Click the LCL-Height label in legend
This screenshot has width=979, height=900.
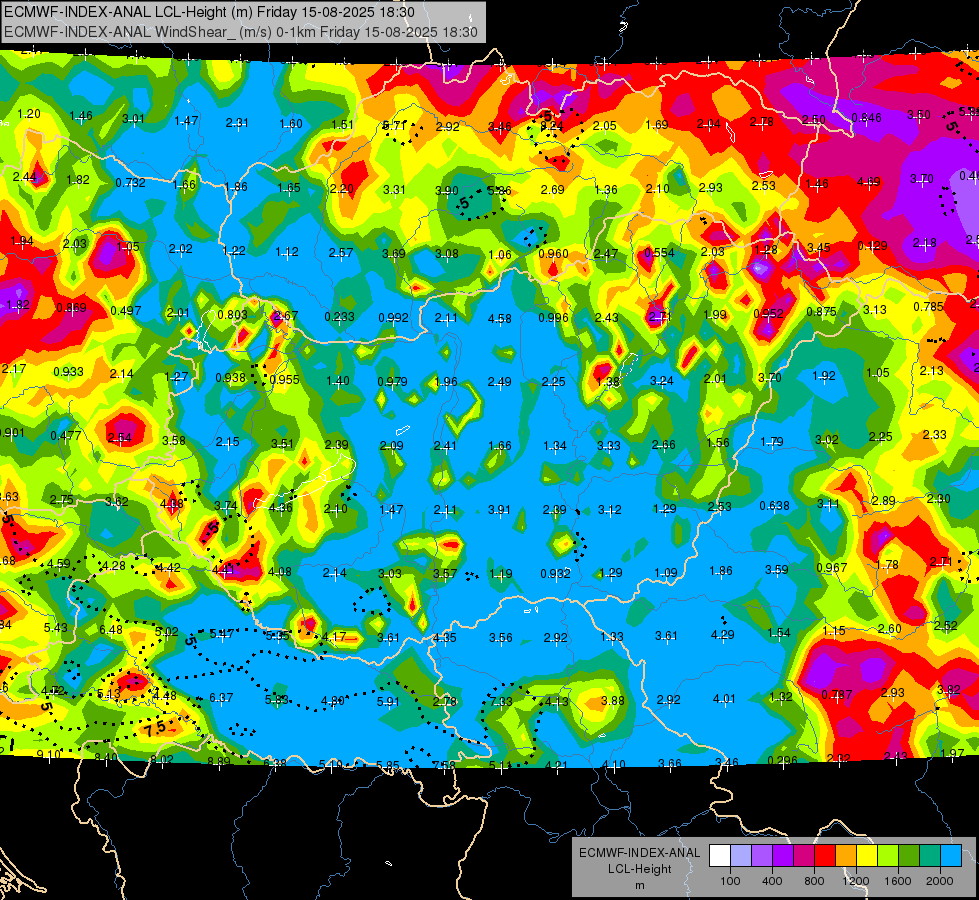(x=639, y=869)
